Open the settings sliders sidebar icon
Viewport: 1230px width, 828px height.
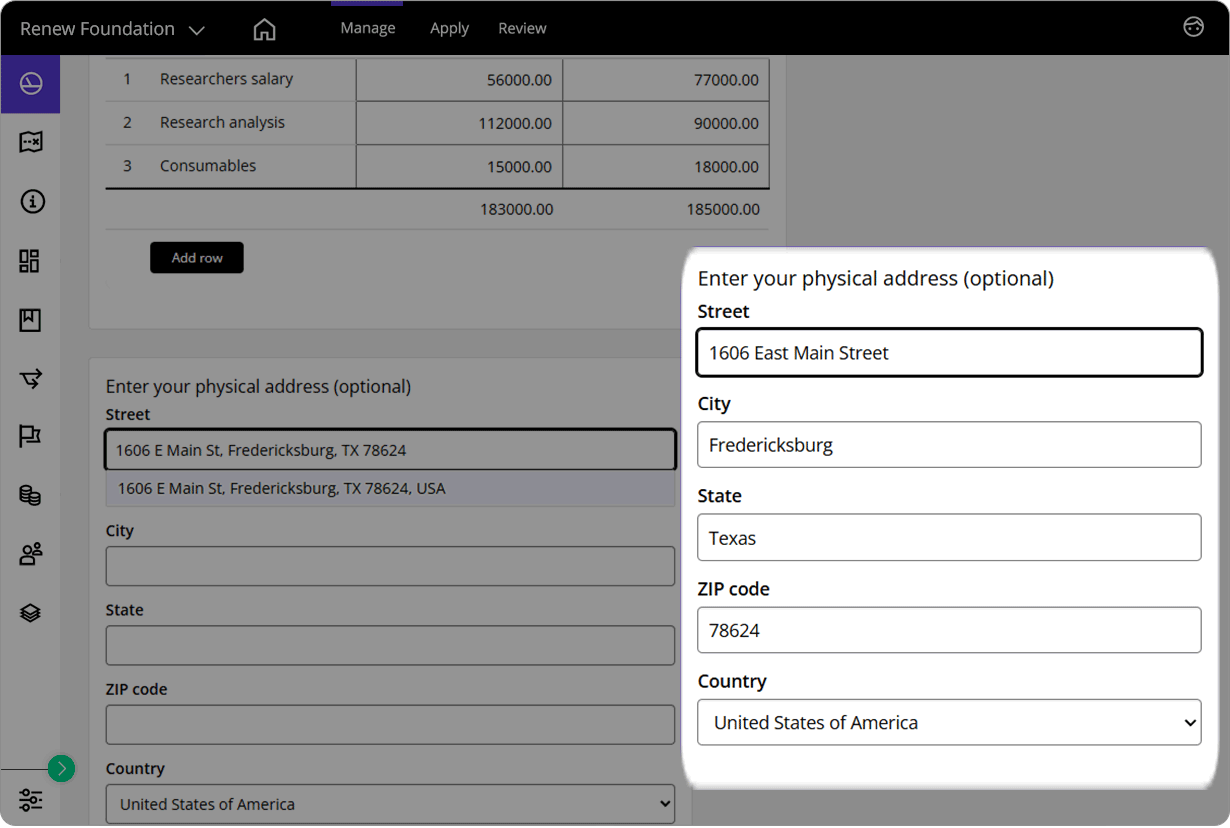(x=30, y=800)
